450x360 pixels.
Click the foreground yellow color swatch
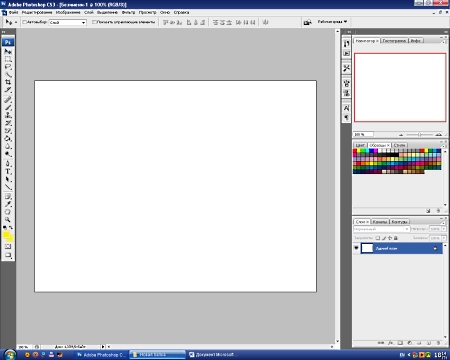click(6, 235)
